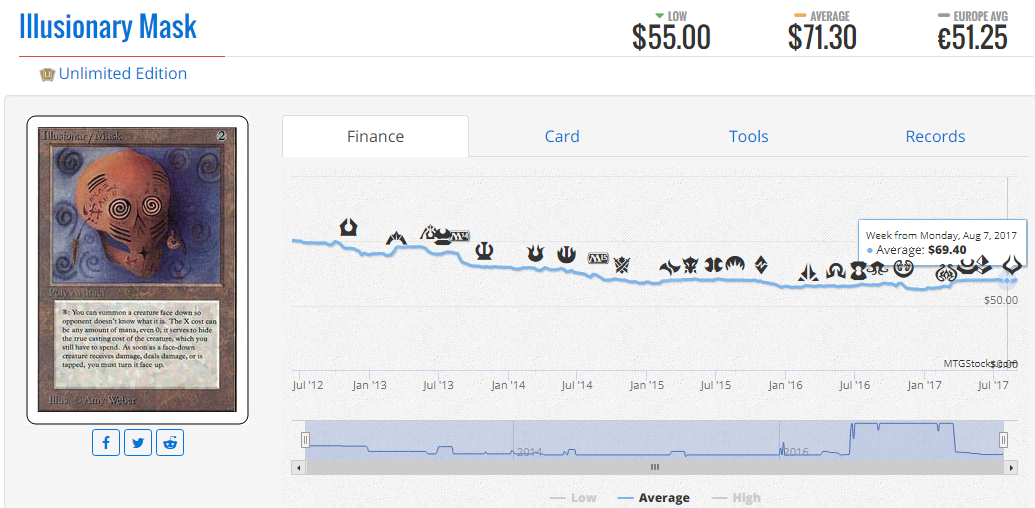Click the 2016 label in range navigator
1035x508 pixels.
click(x=795, y=452)
